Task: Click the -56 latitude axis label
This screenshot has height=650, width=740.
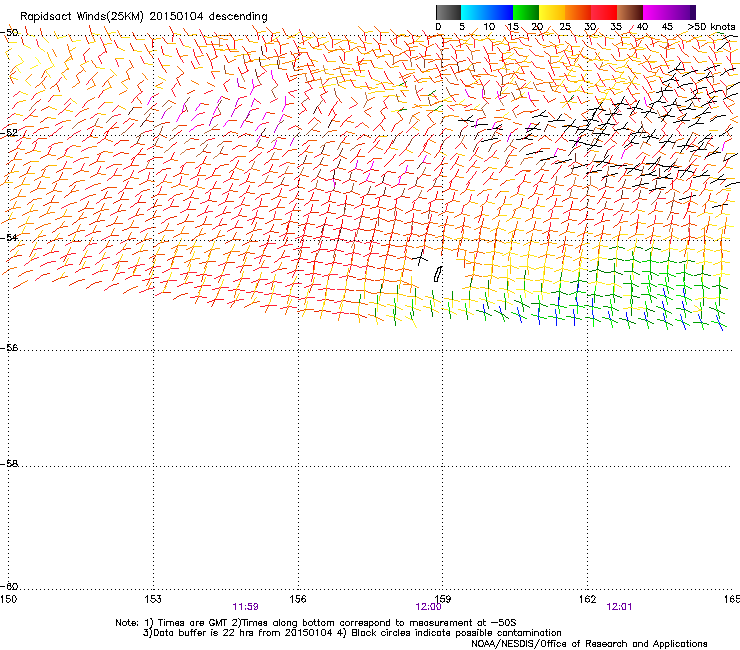Action: pyautogui.click(x=10, y=347)
